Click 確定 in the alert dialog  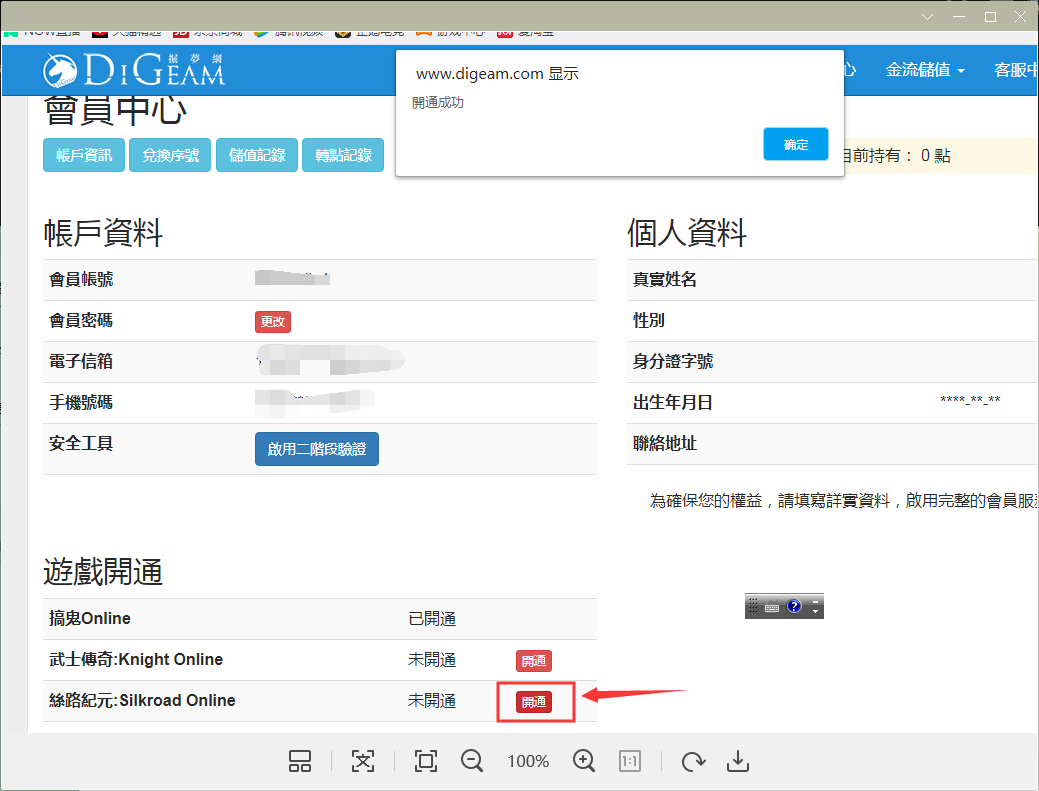click(x=796, y=144)
